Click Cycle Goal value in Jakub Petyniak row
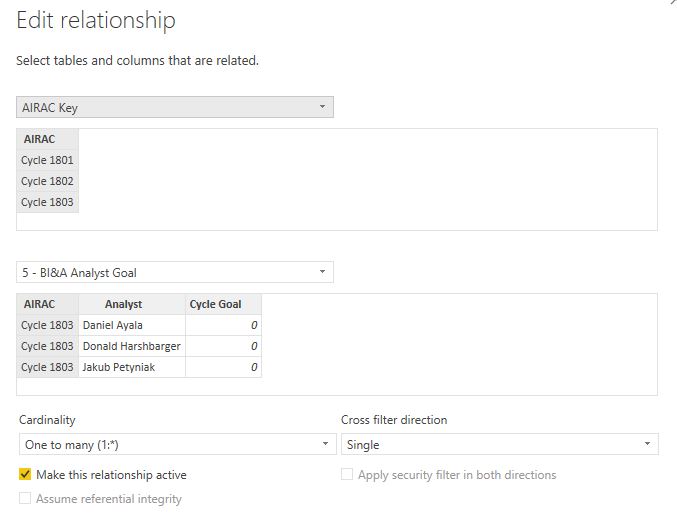The image size is (677, 520). coord(224,367)
